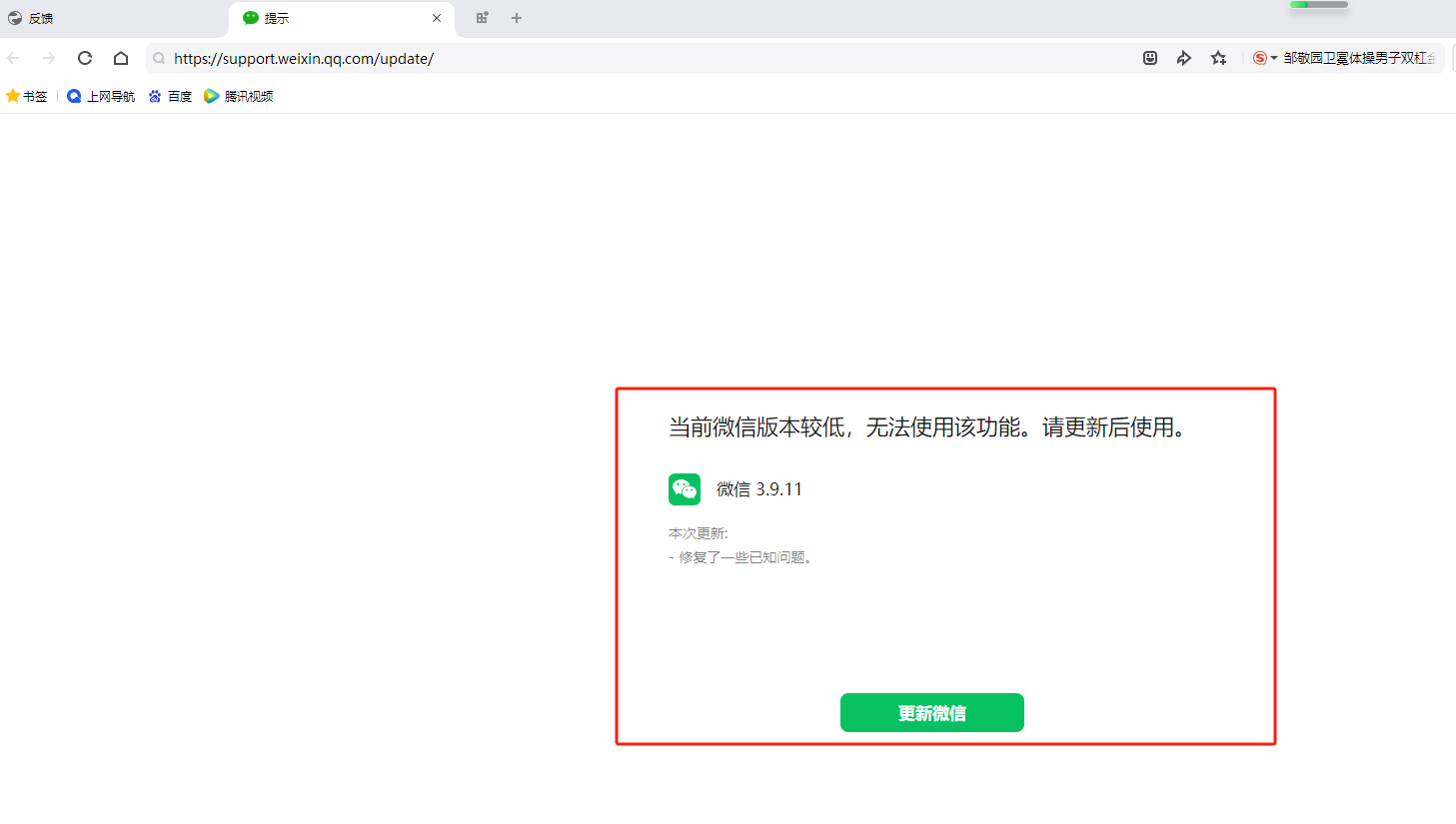Open the 书签 bookmarks folder

27,96
